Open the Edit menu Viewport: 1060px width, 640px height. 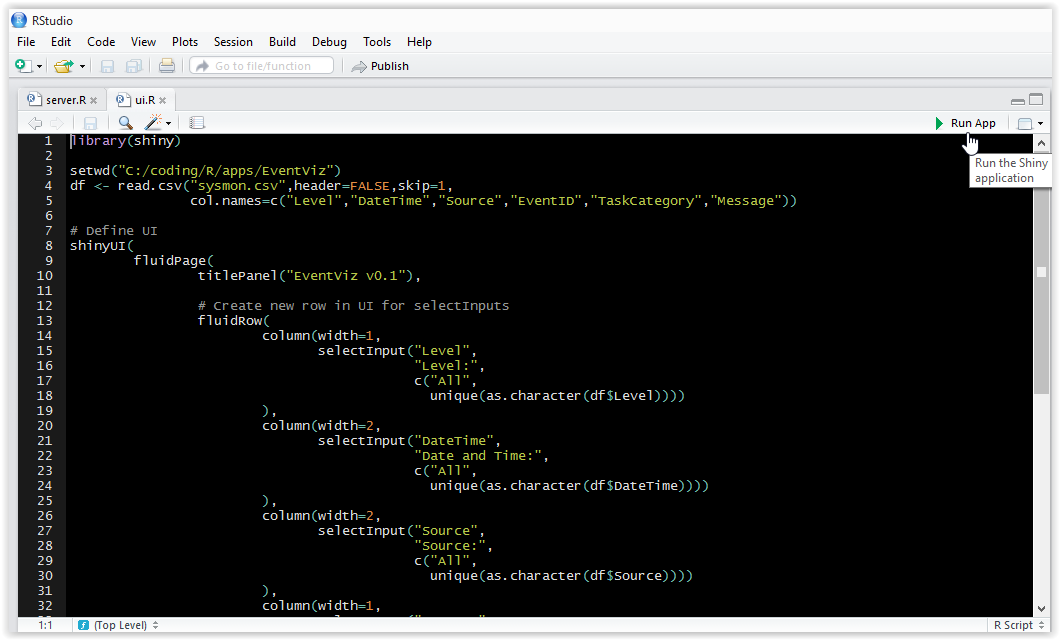[61, 42]
